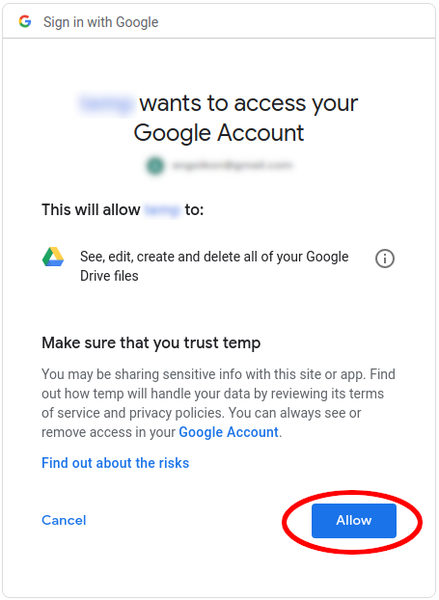
Task: Click the sensitive info warning paragraph
Action: coord(219,403)
